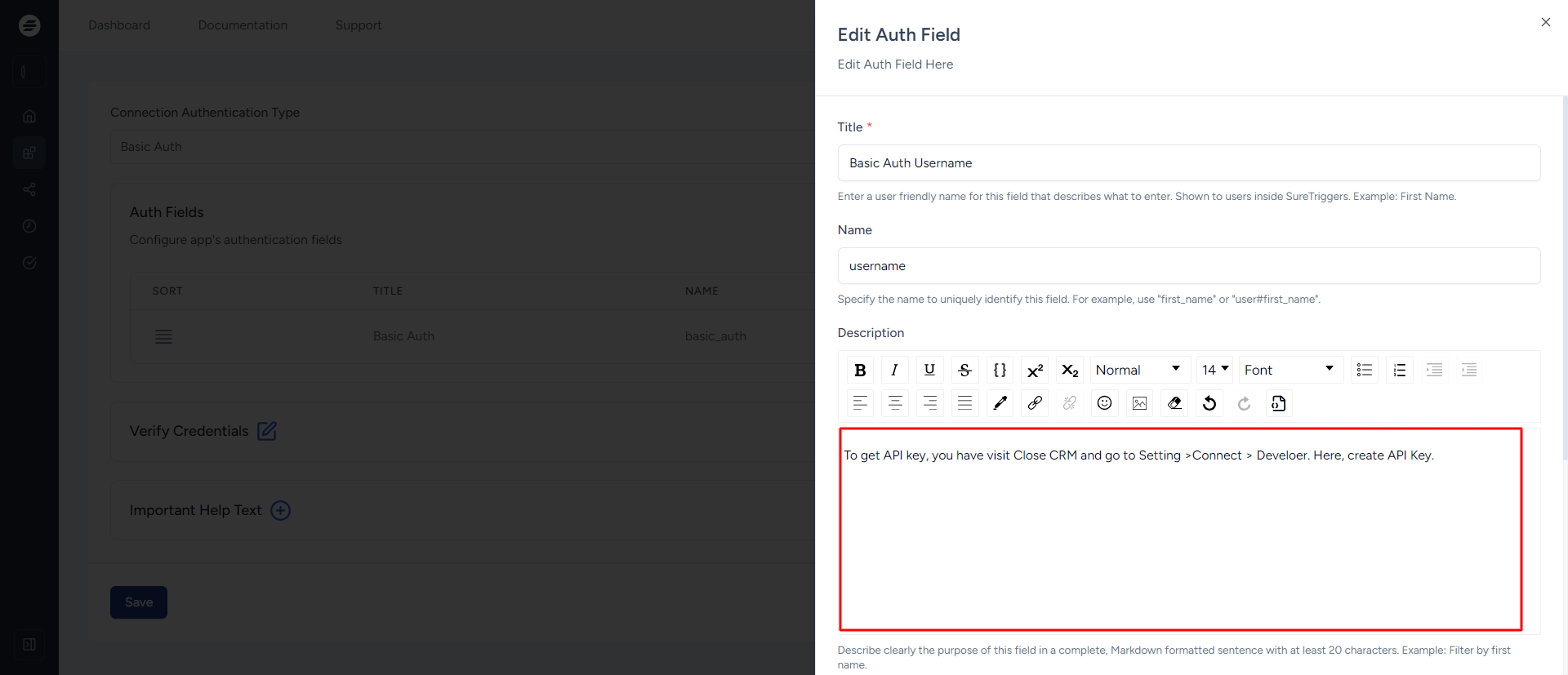Go to the Documentation menu

243,25
